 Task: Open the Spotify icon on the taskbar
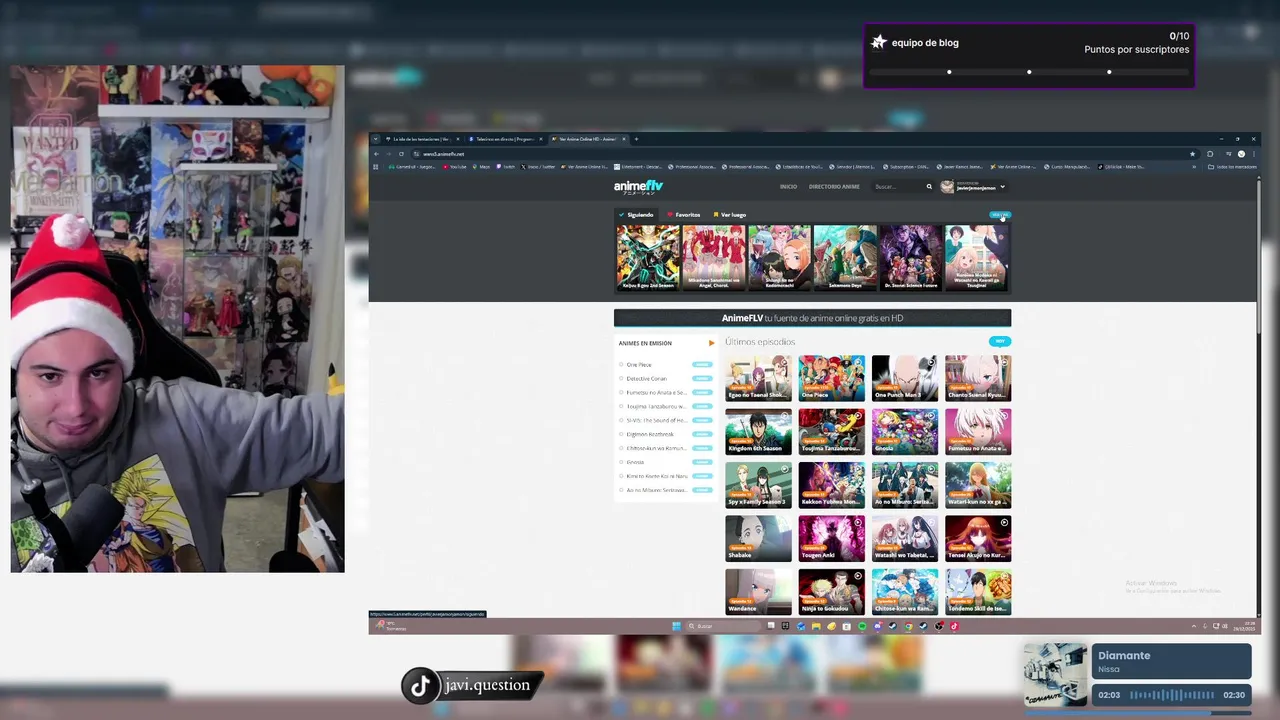click(x=862, y=626)
